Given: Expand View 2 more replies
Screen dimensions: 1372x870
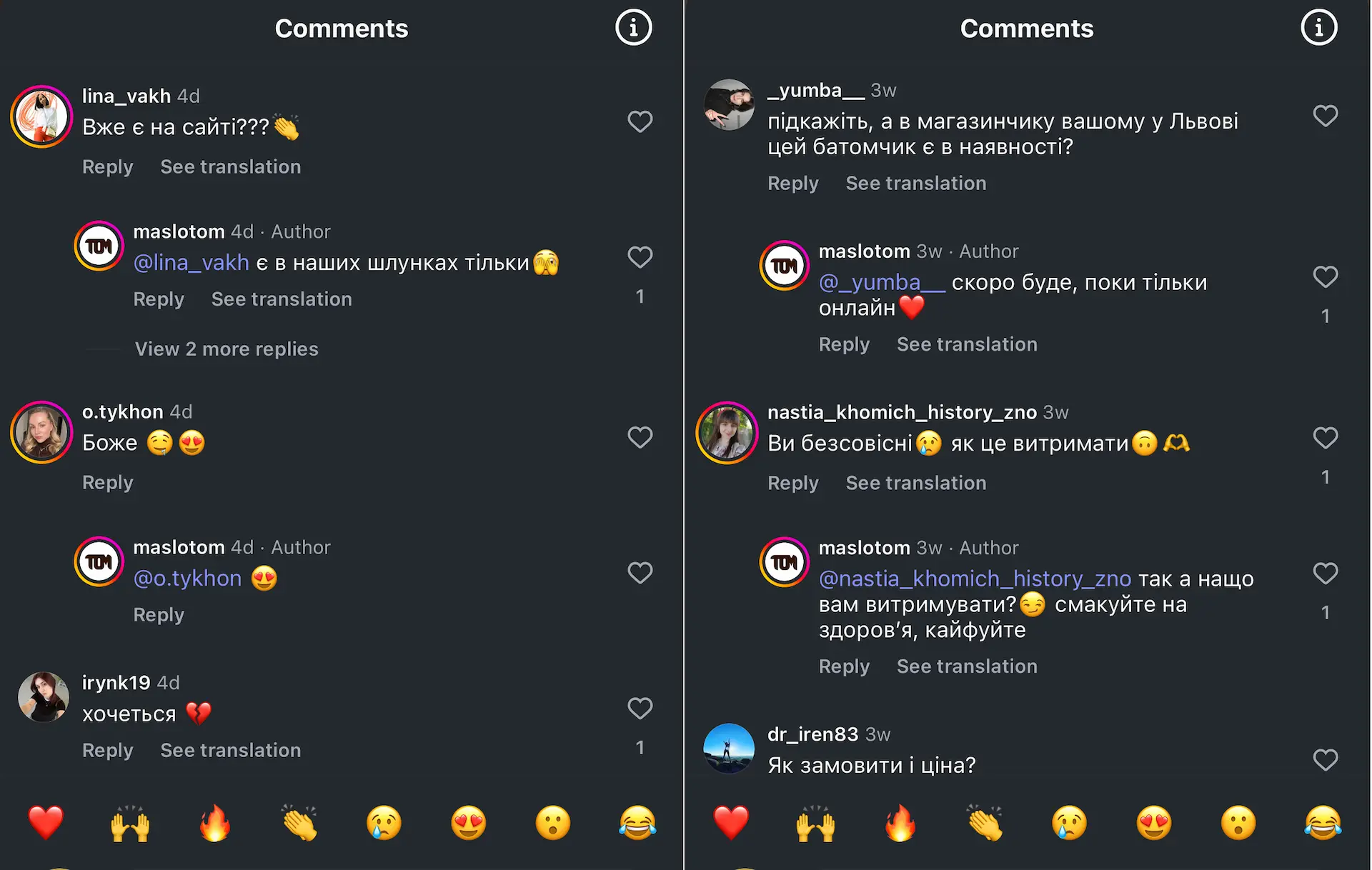Looking at the screenshot, I should pyautogui.click(x=227, y=349).
